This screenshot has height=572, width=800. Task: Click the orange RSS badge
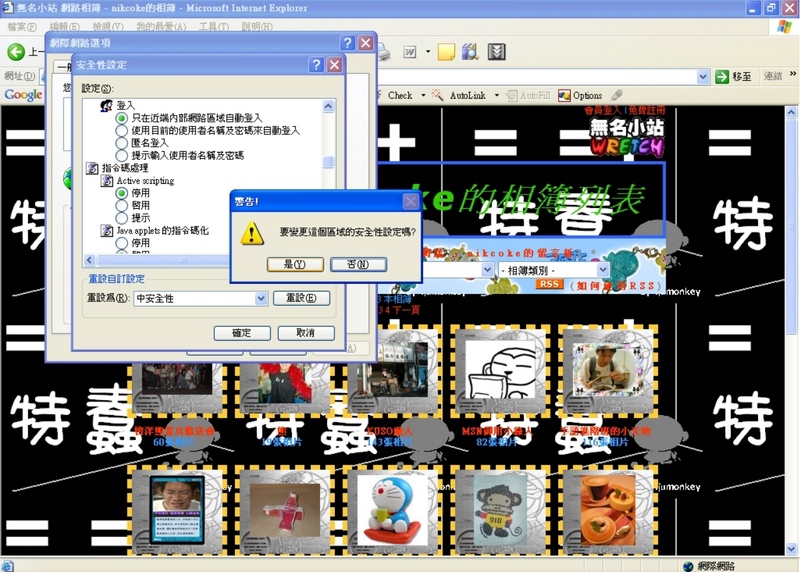pyautogui.click(x=549, y=284)
